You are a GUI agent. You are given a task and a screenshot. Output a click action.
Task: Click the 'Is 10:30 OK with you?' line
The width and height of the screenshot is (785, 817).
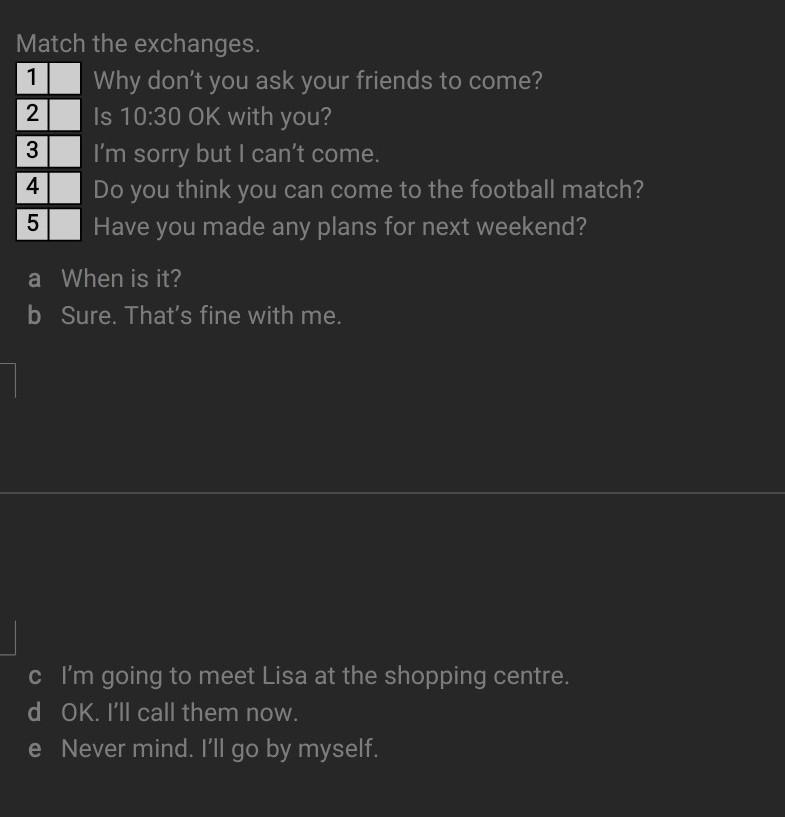[212, 117]
